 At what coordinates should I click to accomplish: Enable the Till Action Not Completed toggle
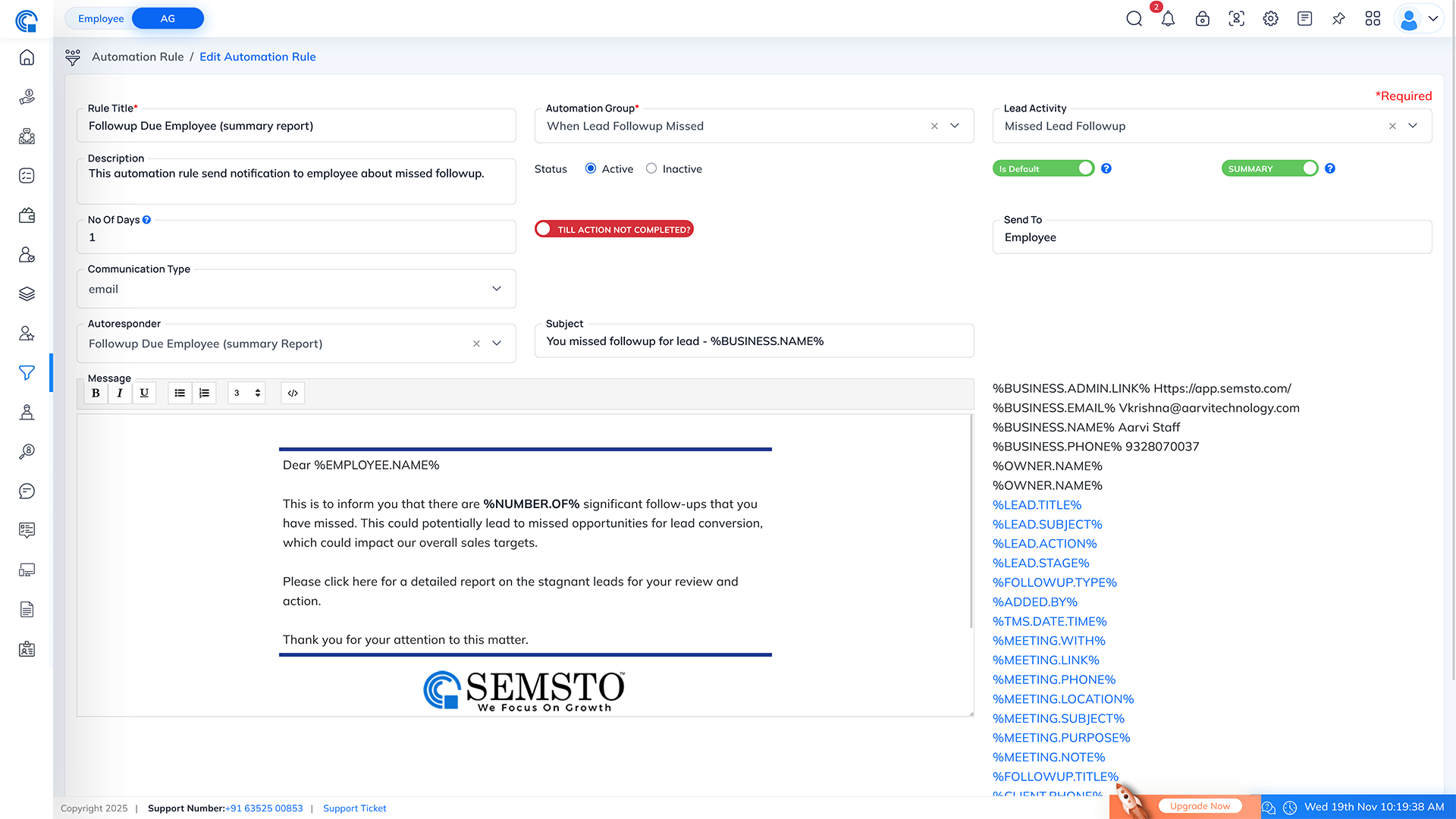click(x=613, y=229)
